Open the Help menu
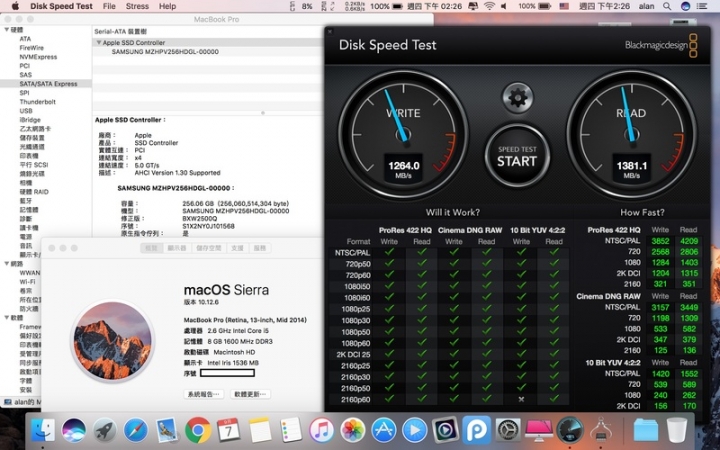The image size is (720, 450). (168, 6)
